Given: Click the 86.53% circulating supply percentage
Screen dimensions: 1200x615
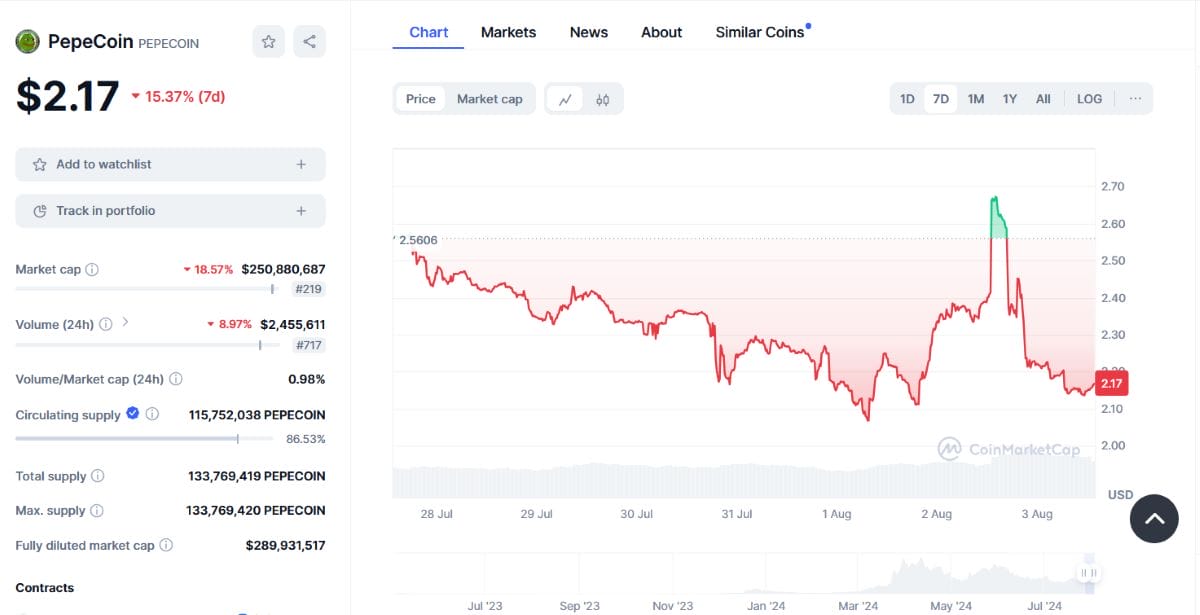Looking at the screenshot, I should click(305, 439).
